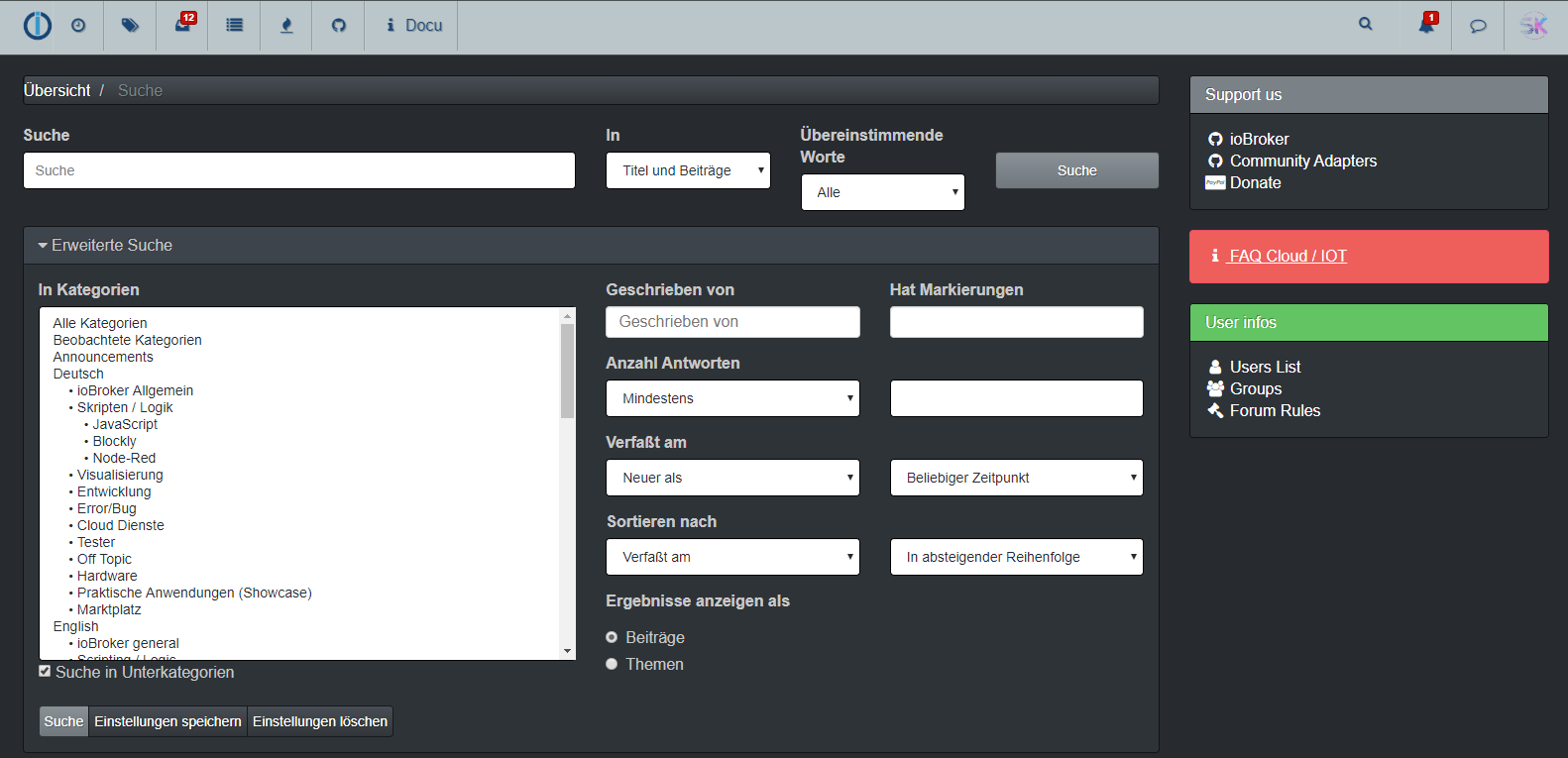Focus the main Suche text field
1568x758 pixels.
click(299, 170)
